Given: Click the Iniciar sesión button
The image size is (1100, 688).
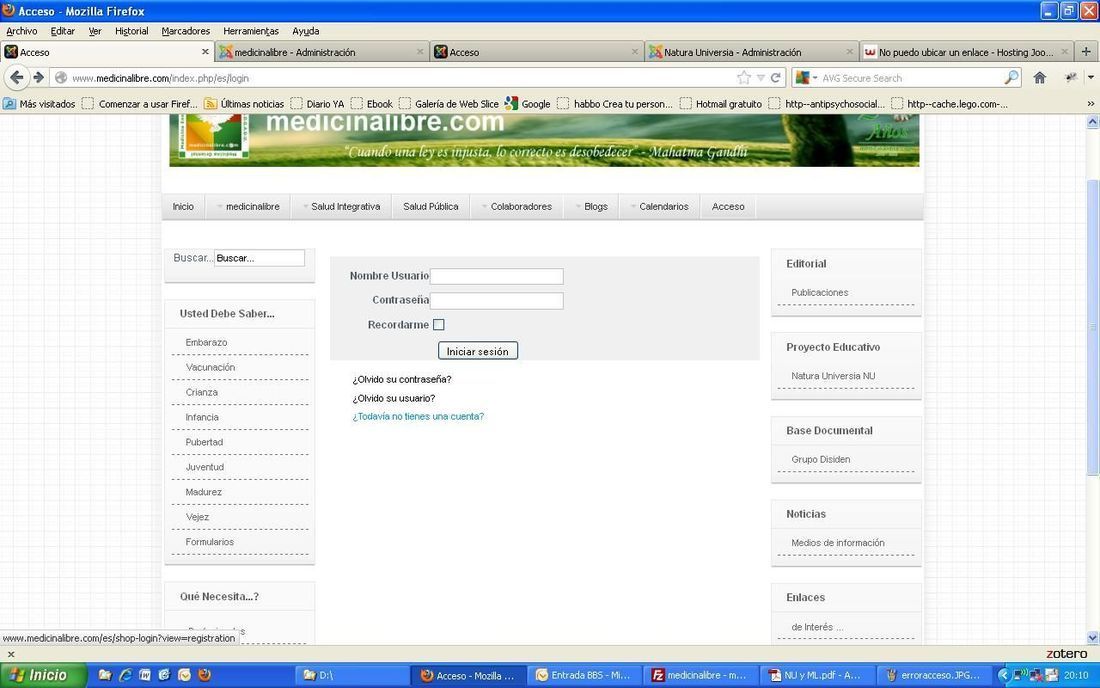Looking at the screenshot, I should pos(478,351).
